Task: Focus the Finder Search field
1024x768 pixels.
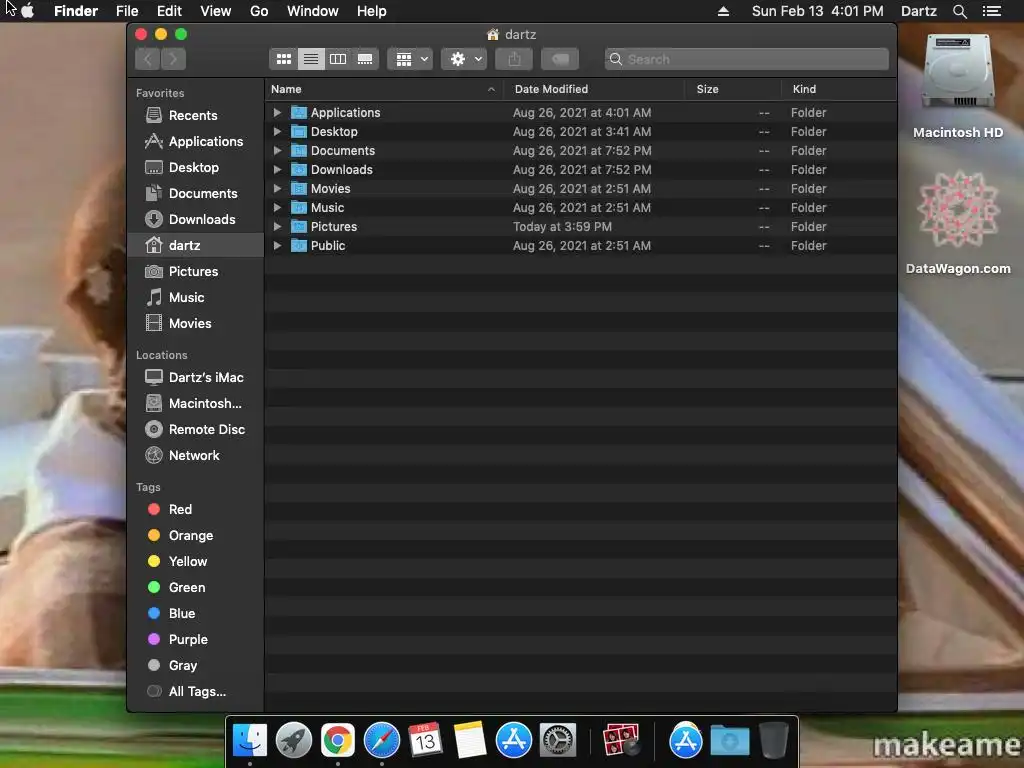Action: click(746, 59)
